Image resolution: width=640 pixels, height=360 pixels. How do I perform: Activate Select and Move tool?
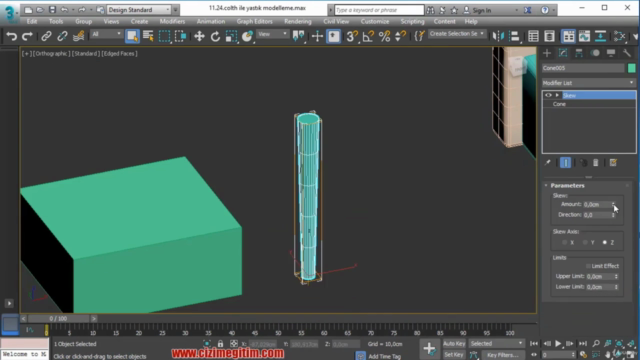click(199, 36)
